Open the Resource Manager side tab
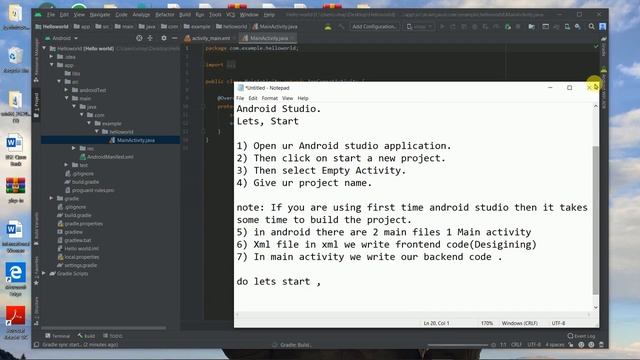 pos(36,60)
